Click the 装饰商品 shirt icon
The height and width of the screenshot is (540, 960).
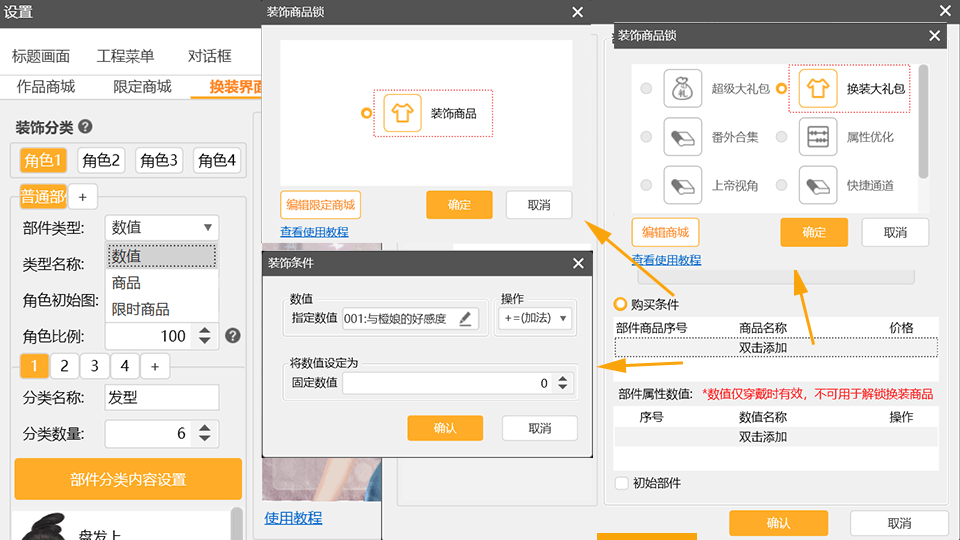403,113
